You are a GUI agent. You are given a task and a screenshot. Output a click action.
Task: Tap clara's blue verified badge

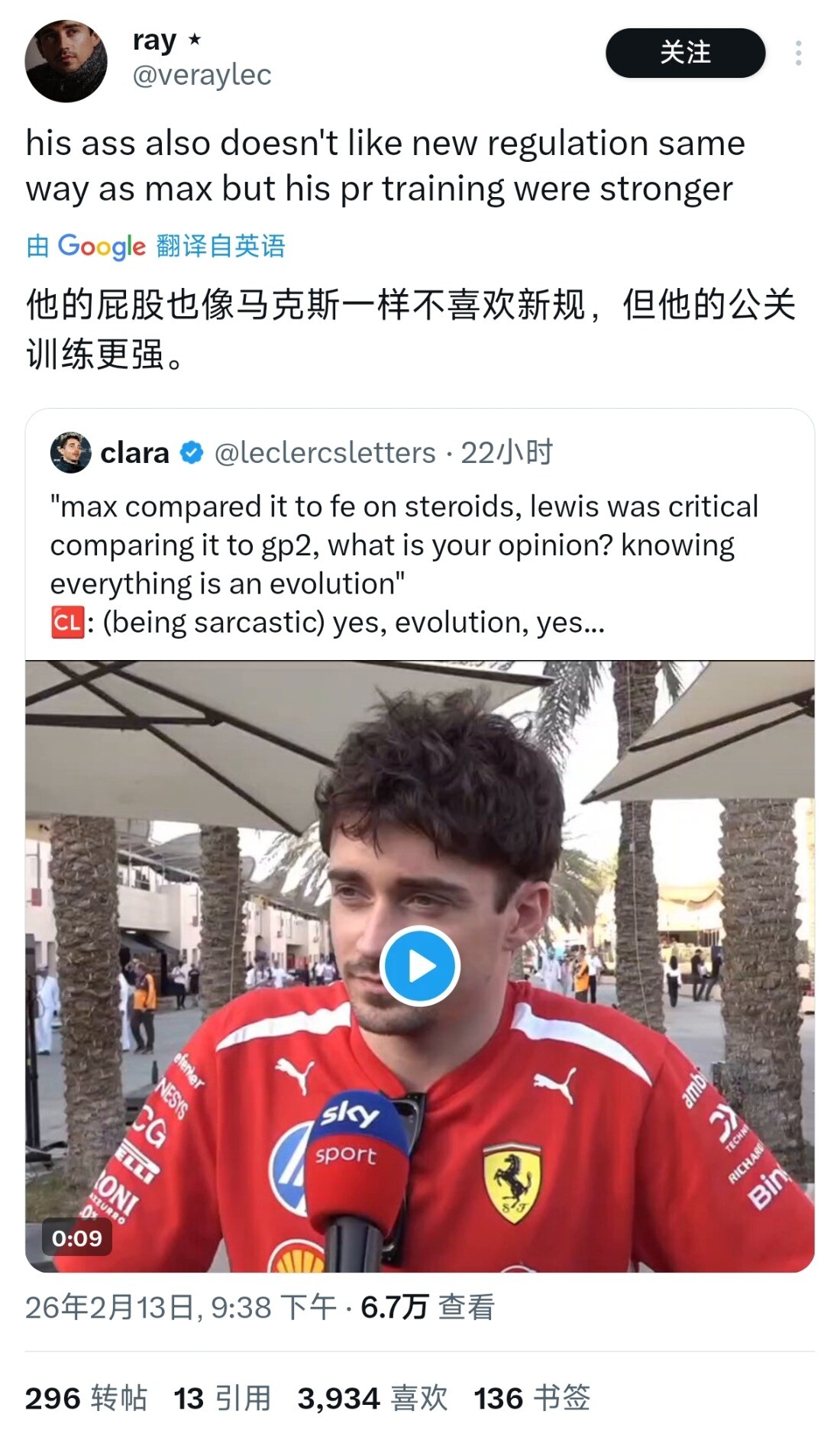[x=191, y=453]
